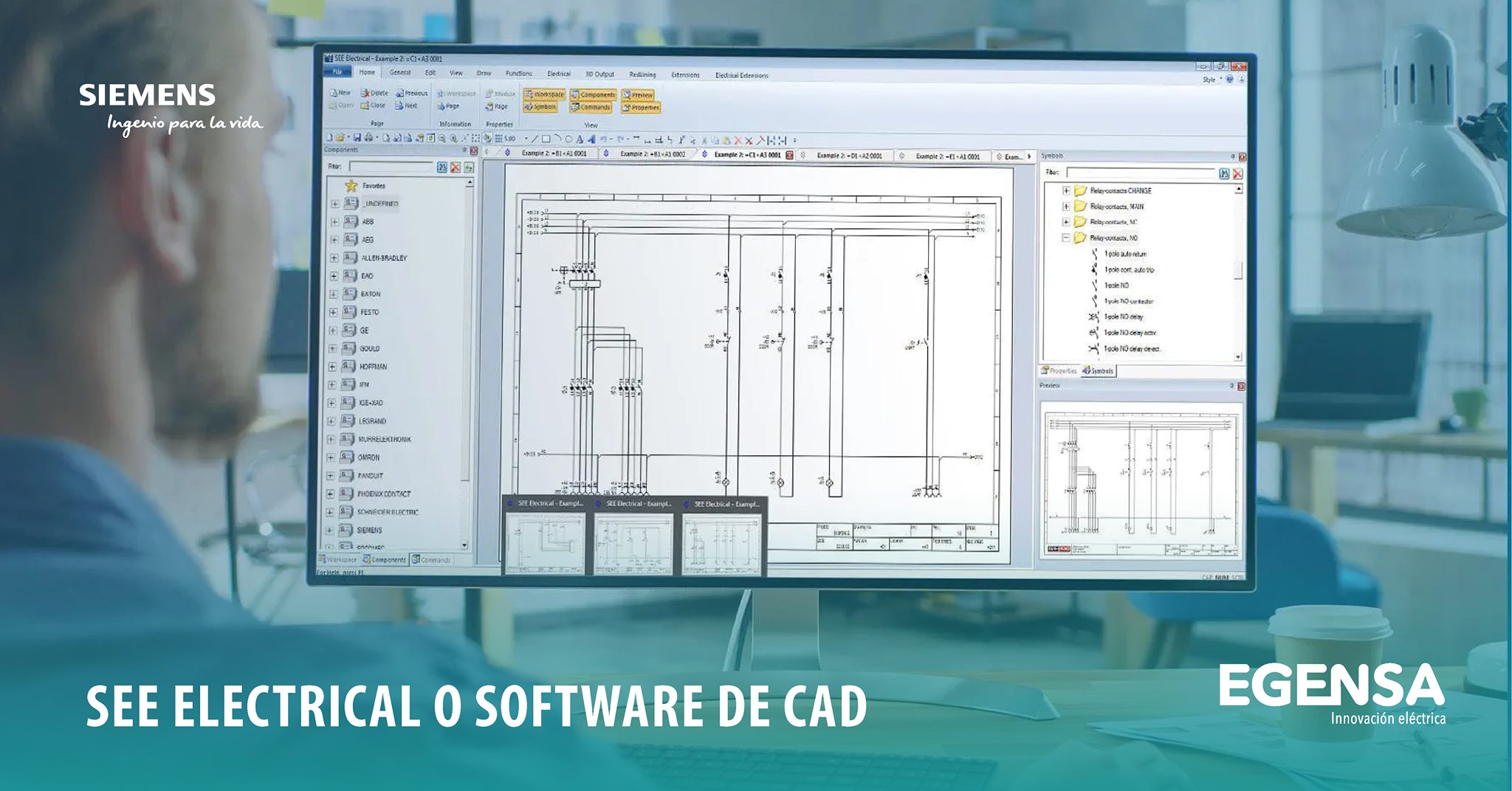This screenshot has width=1512, height=791.
Task: Select PHOENIX CONTACT in components list
Action: (384, 494)
